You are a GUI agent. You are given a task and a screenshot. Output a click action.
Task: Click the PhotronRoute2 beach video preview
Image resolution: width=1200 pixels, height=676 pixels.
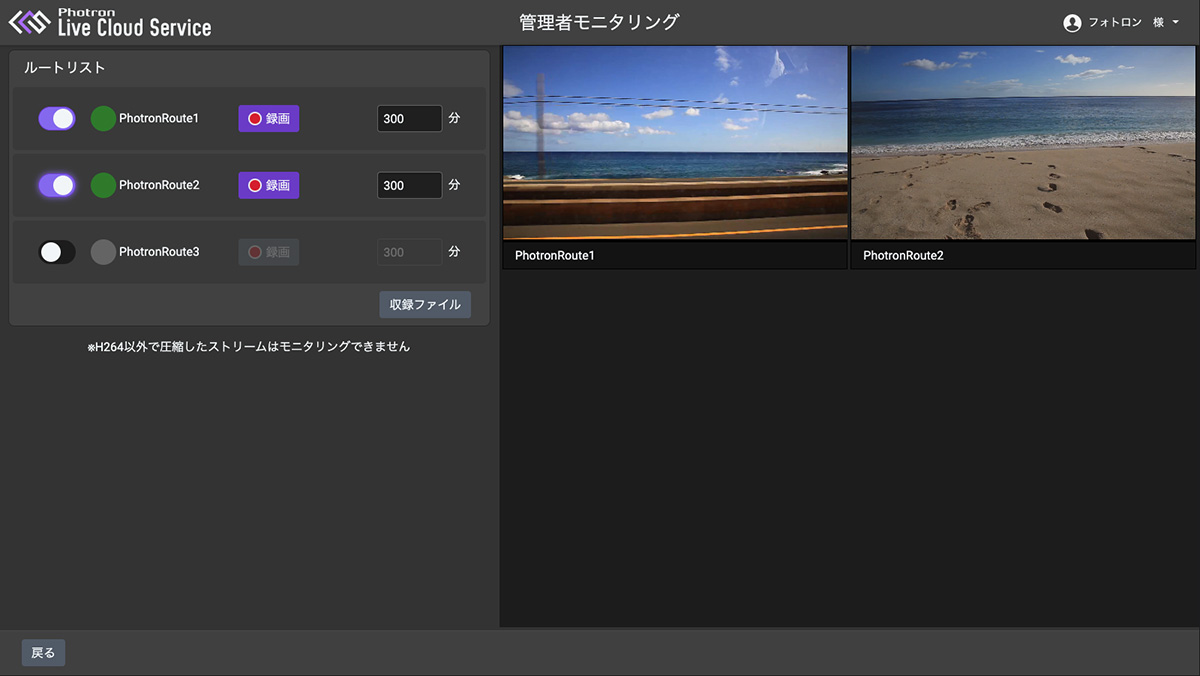pyautogui.click(x=1023, y=142)
